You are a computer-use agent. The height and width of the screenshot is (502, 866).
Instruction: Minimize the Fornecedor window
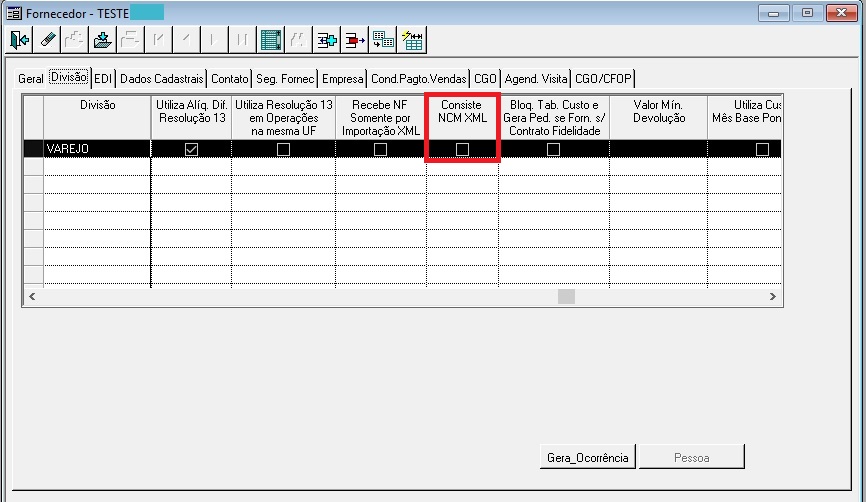tap(773, 13)
